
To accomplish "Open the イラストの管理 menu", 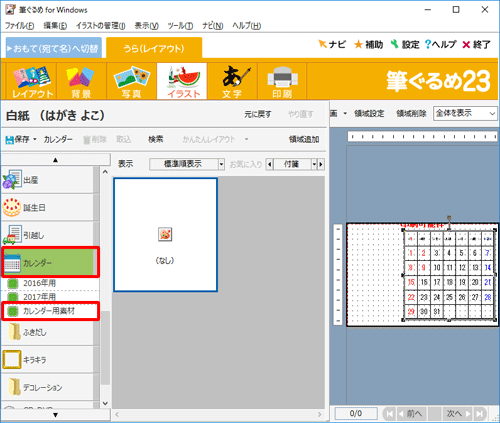I will (100, 26).
